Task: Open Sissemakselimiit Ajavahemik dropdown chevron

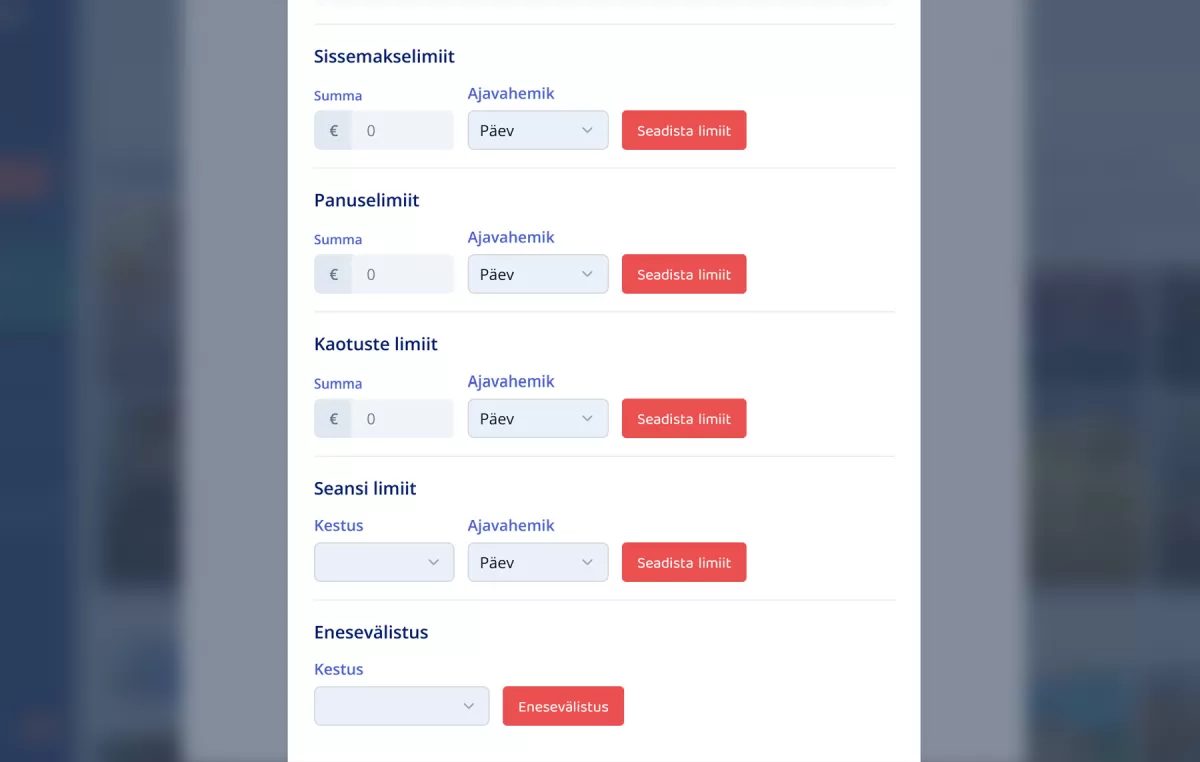Action: pyautogui.click(x=587, y=130)
